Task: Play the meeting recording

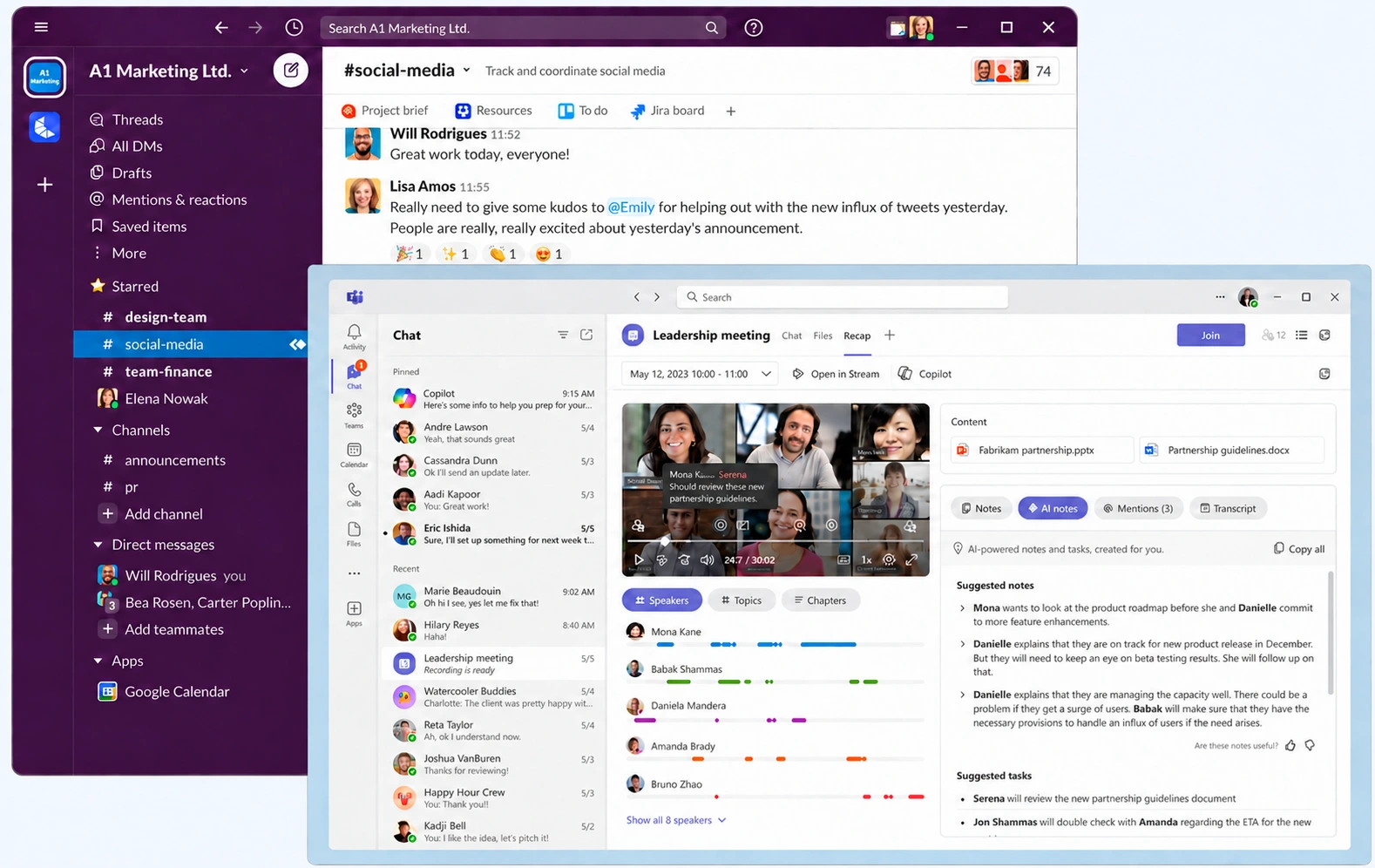Action: click(x=639, y=559)
